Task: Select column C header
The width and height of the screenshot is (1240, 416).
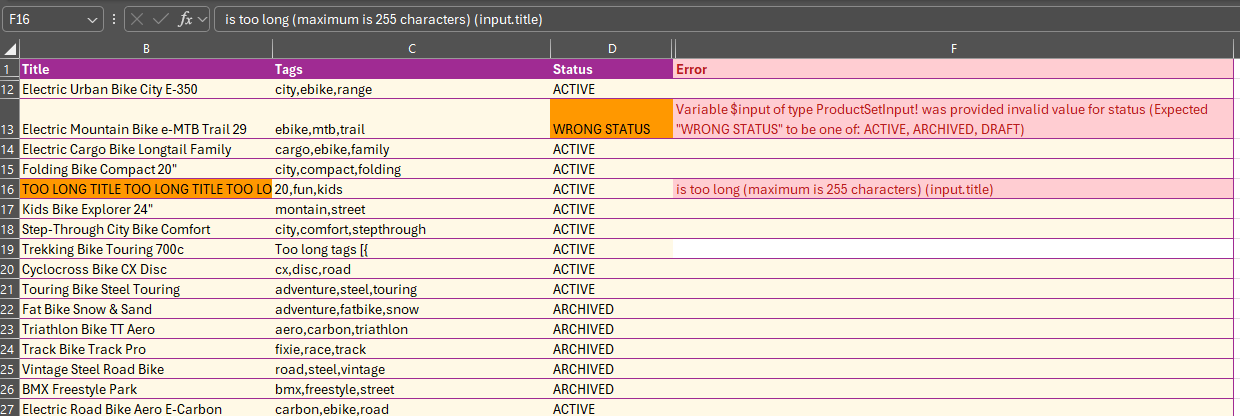Action: click(x=411, y=49)
